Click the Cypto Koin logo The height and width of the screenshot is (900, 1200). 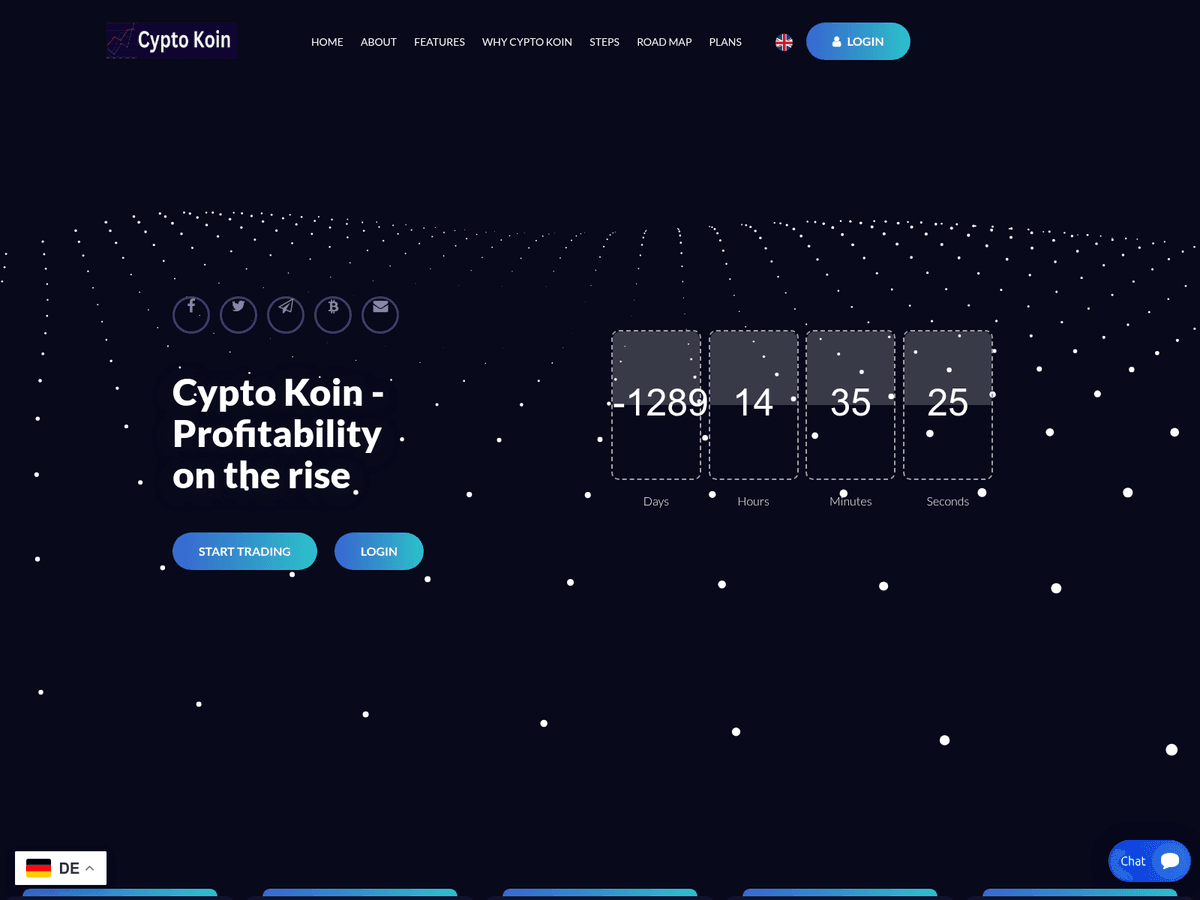click(171, 40)
